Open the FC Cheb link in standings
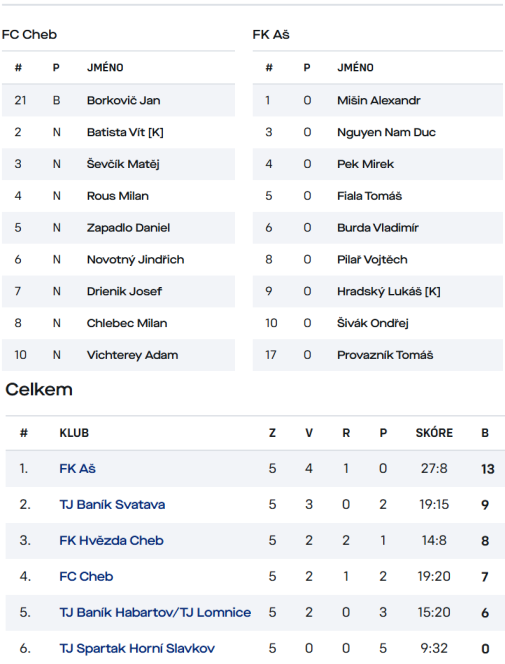 point(86,576)
